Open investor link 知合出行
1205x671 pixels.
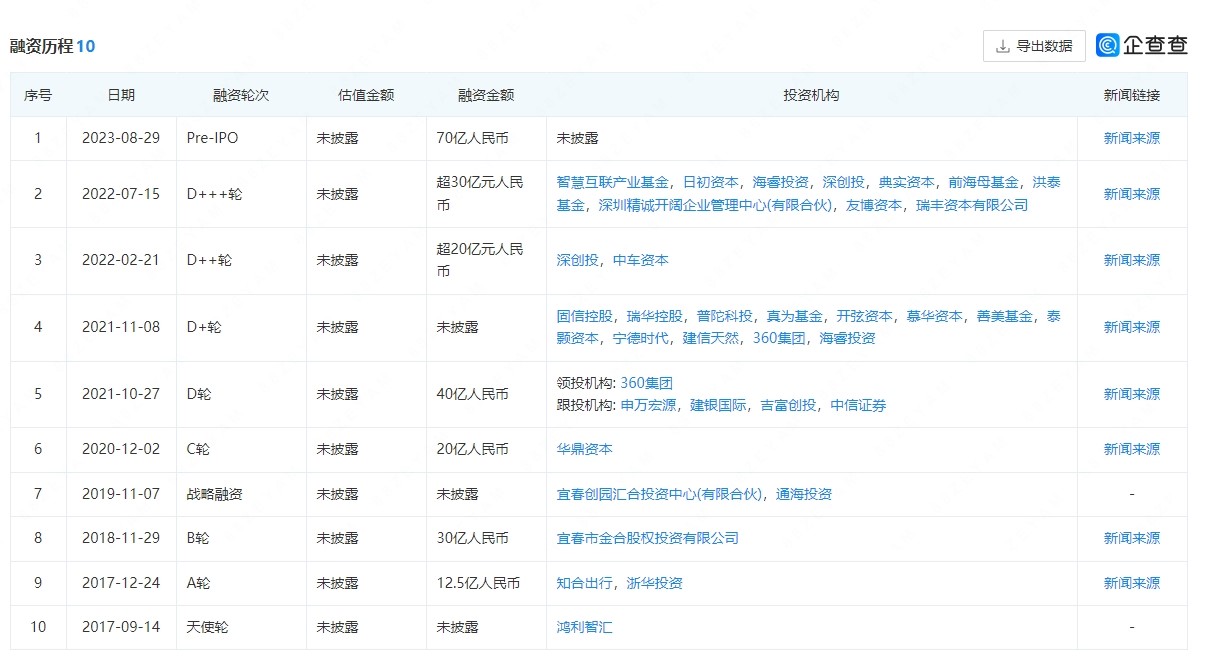(585, 583)
